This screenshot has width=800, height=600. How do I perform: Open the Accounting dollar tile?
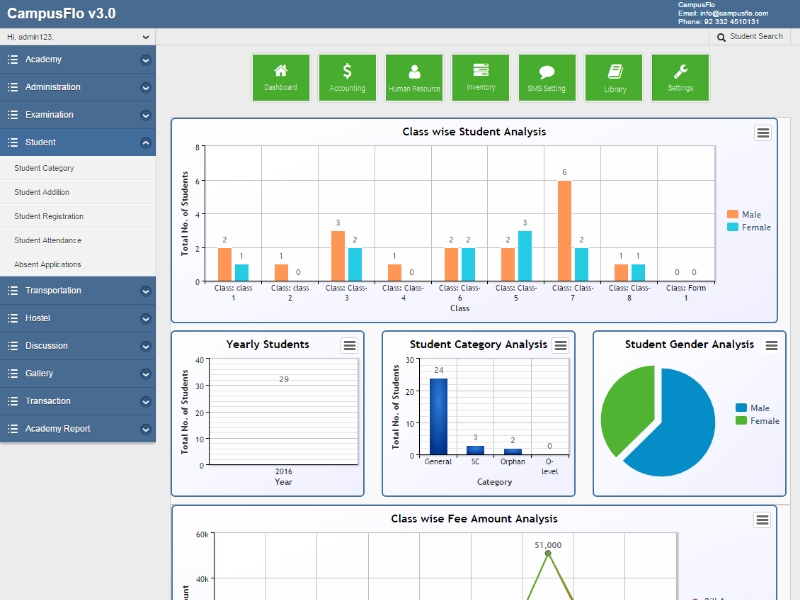347,77
